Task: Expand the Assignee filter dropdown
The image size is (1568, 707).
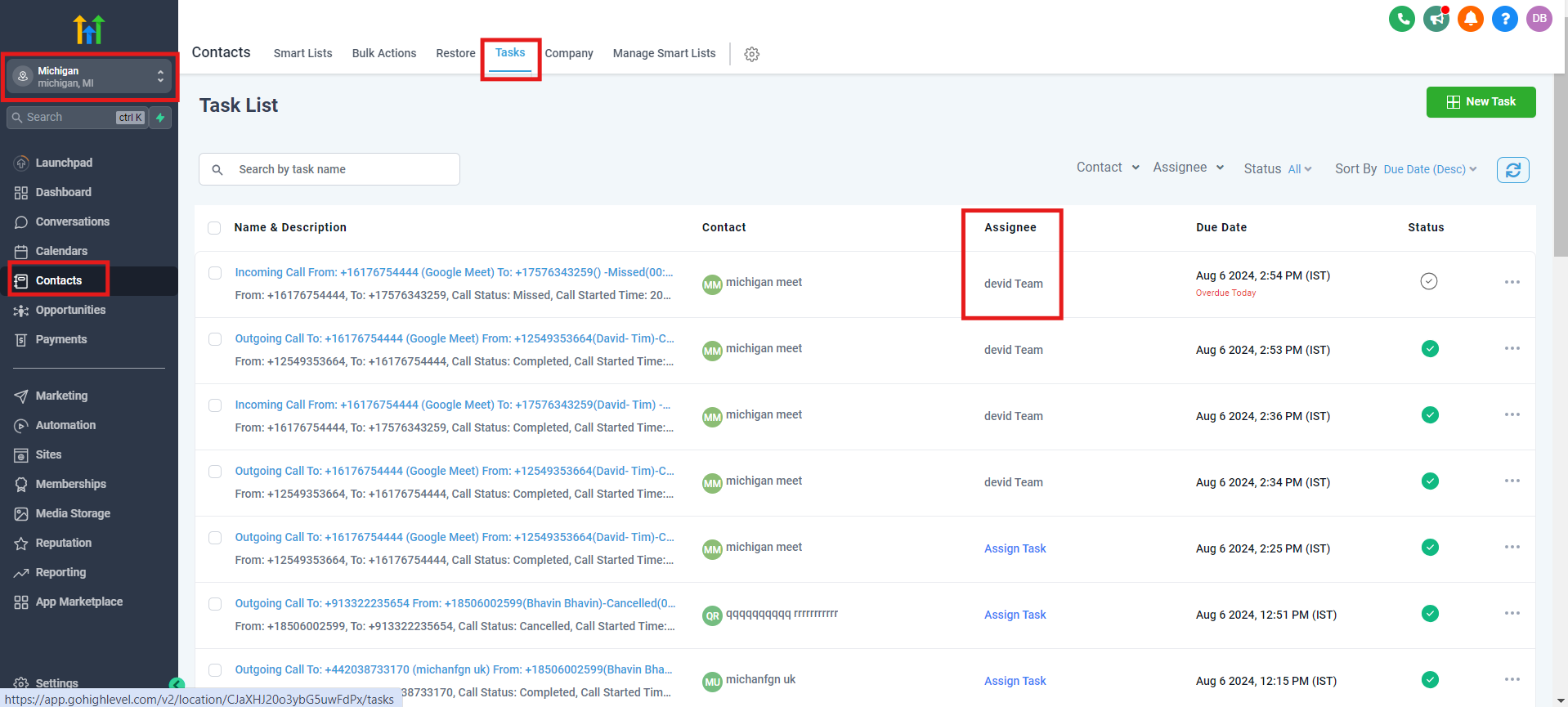Action: [1189, 168]
